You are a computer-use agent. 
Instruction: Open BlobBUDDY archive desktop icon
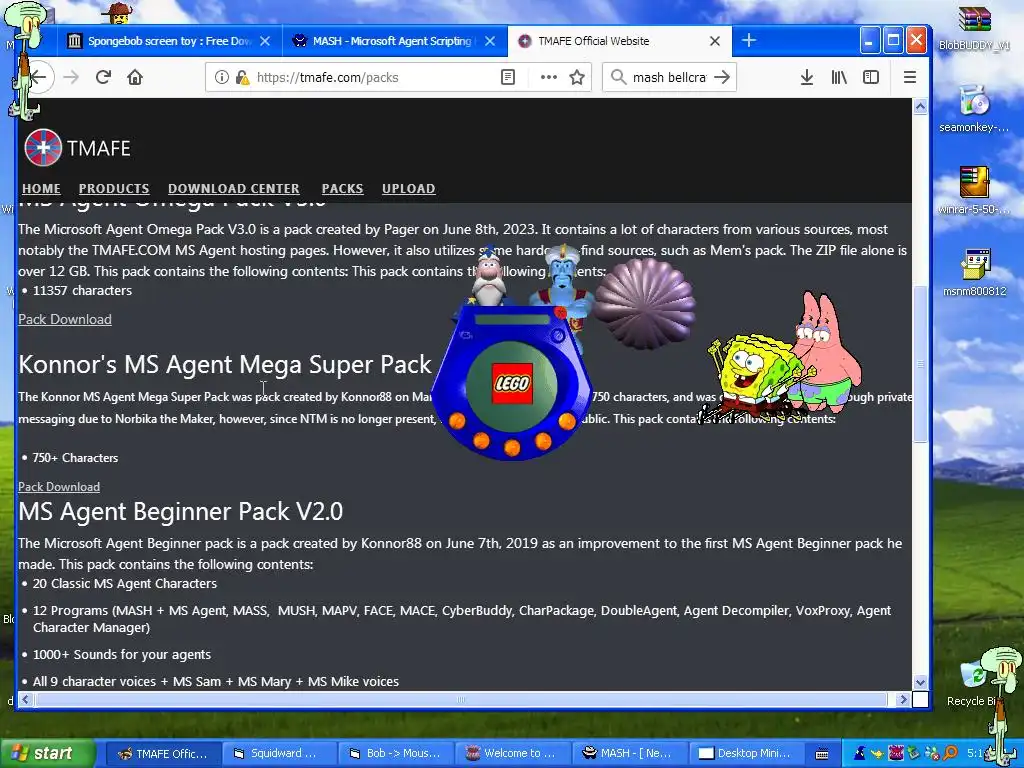coord(974,28)
